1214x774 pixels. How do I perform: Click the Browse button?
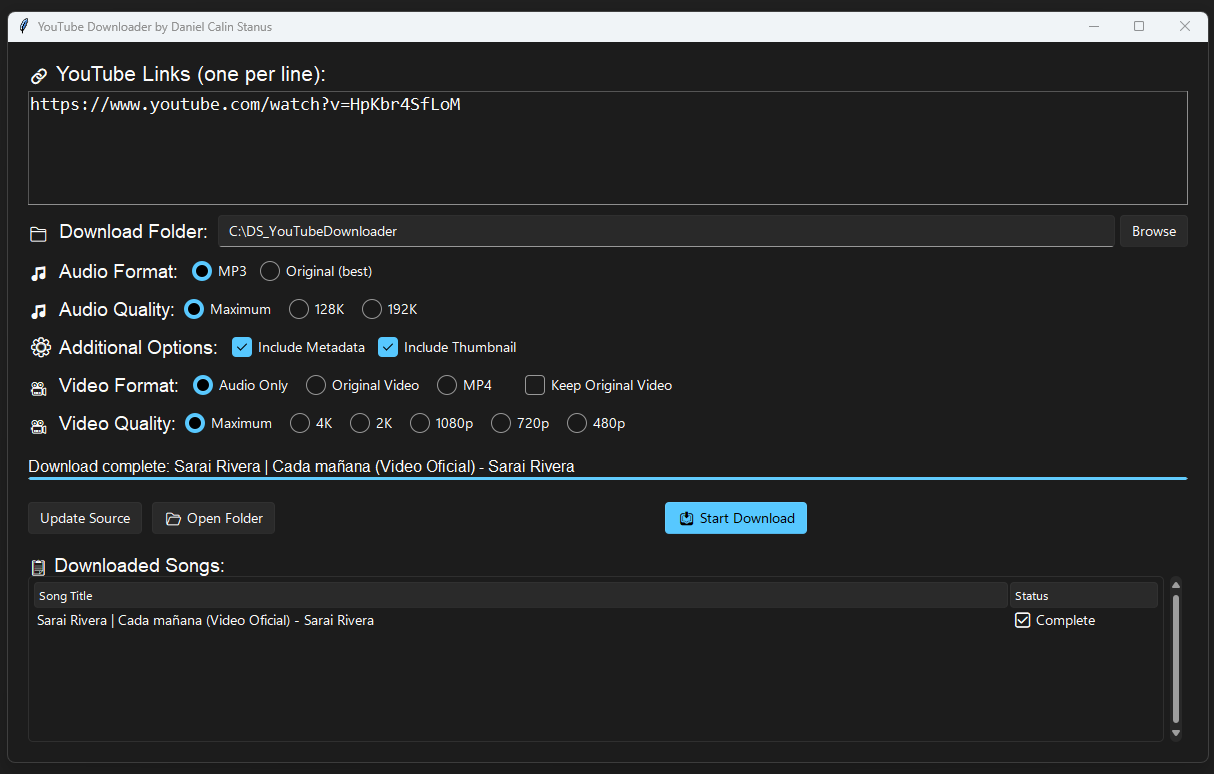click(x=1154, y=231)
